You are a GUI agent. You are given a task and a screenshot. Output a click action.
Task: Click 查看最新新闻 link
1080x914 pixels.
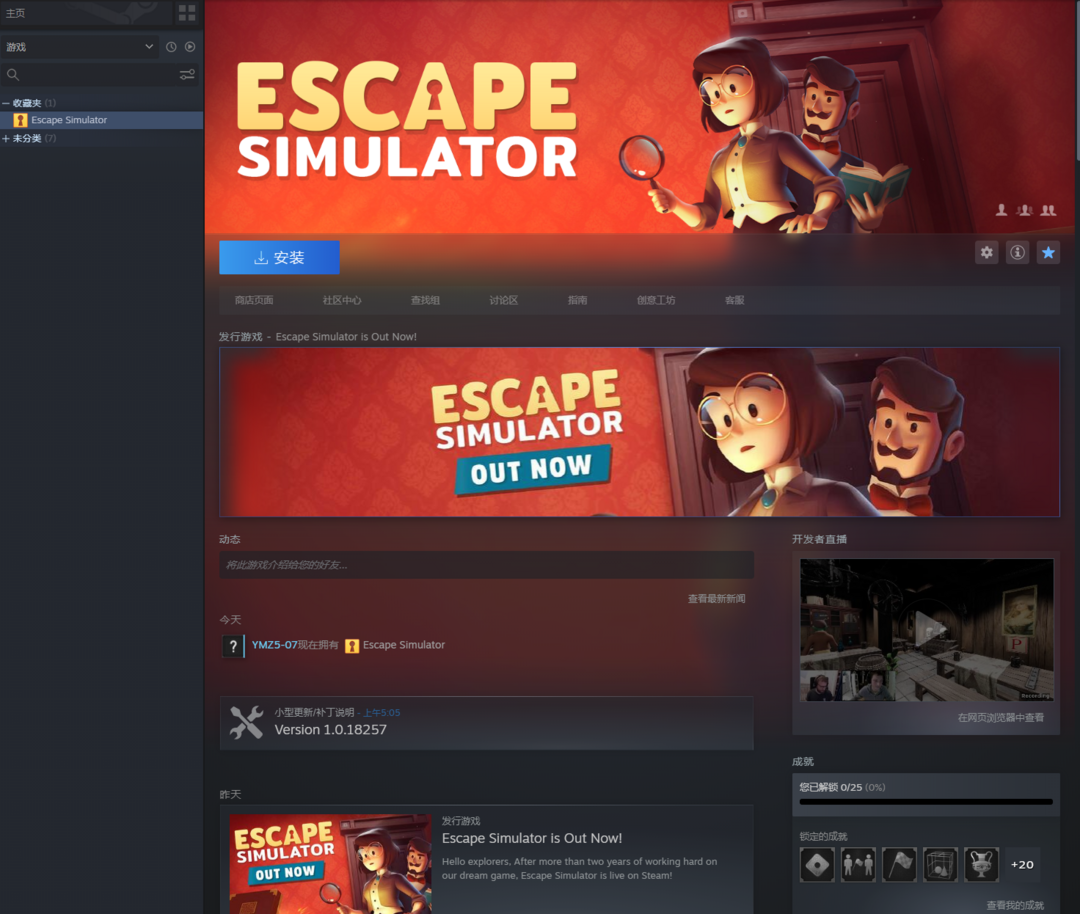(716, 599)
